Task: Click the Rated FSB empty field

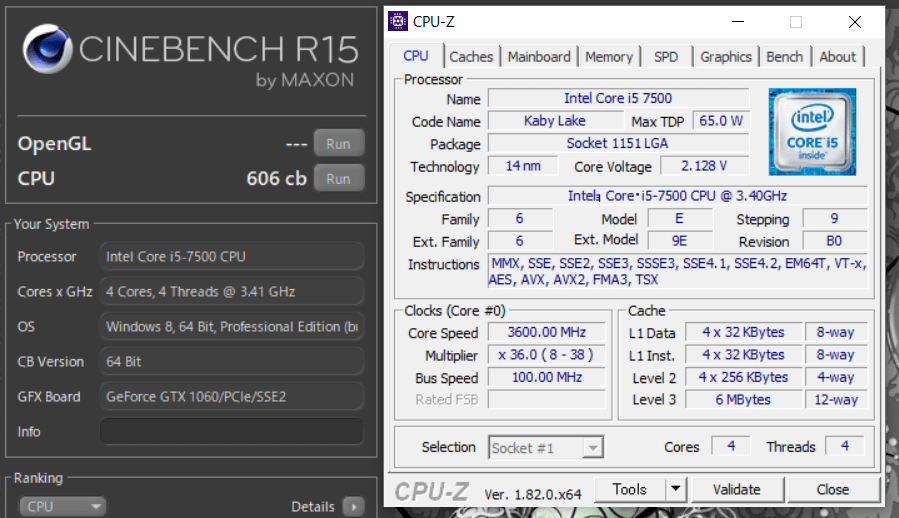Action: pyautogui.click(x=546, y=399)
